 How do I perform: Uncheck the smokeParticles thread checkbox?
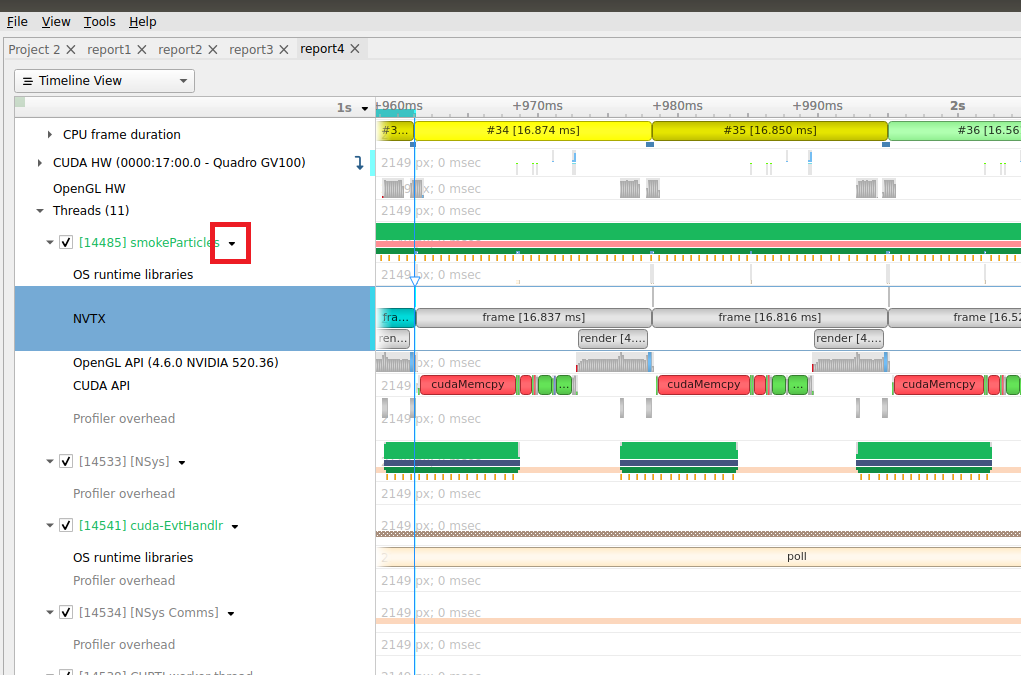(66, 242)
